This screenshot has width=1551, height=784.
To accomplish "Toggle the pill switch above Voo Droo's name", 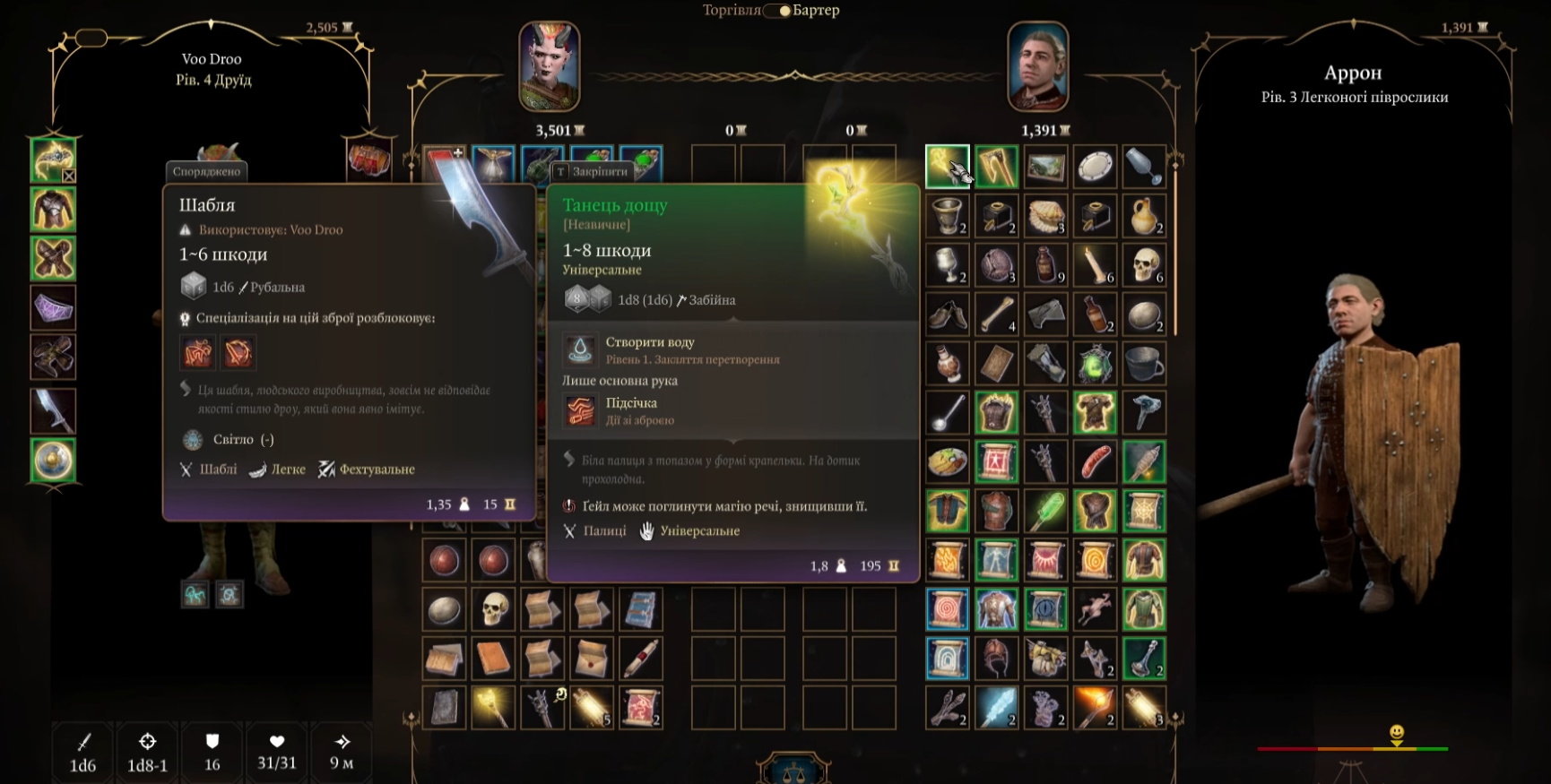I will [91, 39].
